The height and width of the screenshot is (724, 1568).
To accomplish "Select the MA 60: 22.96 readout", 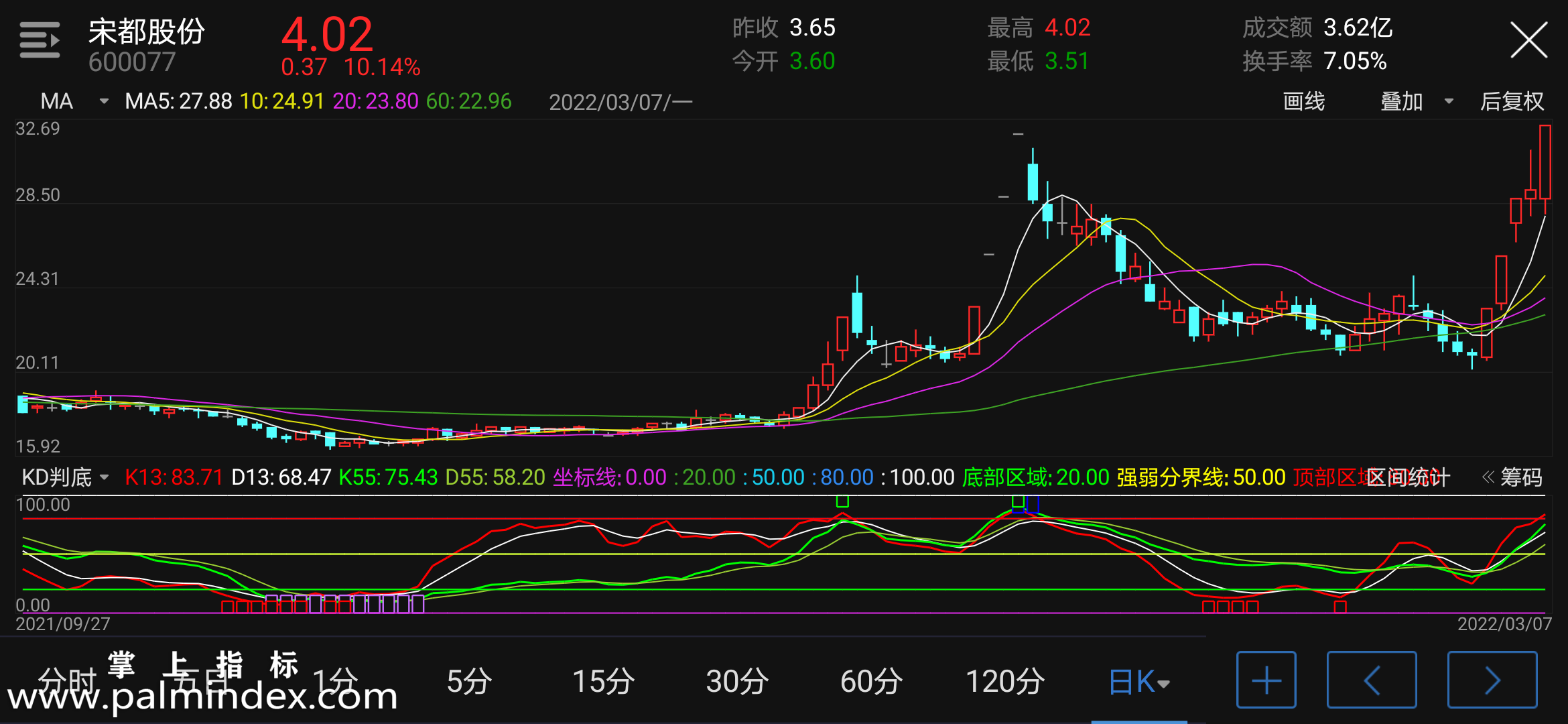I will pos(468,101).
